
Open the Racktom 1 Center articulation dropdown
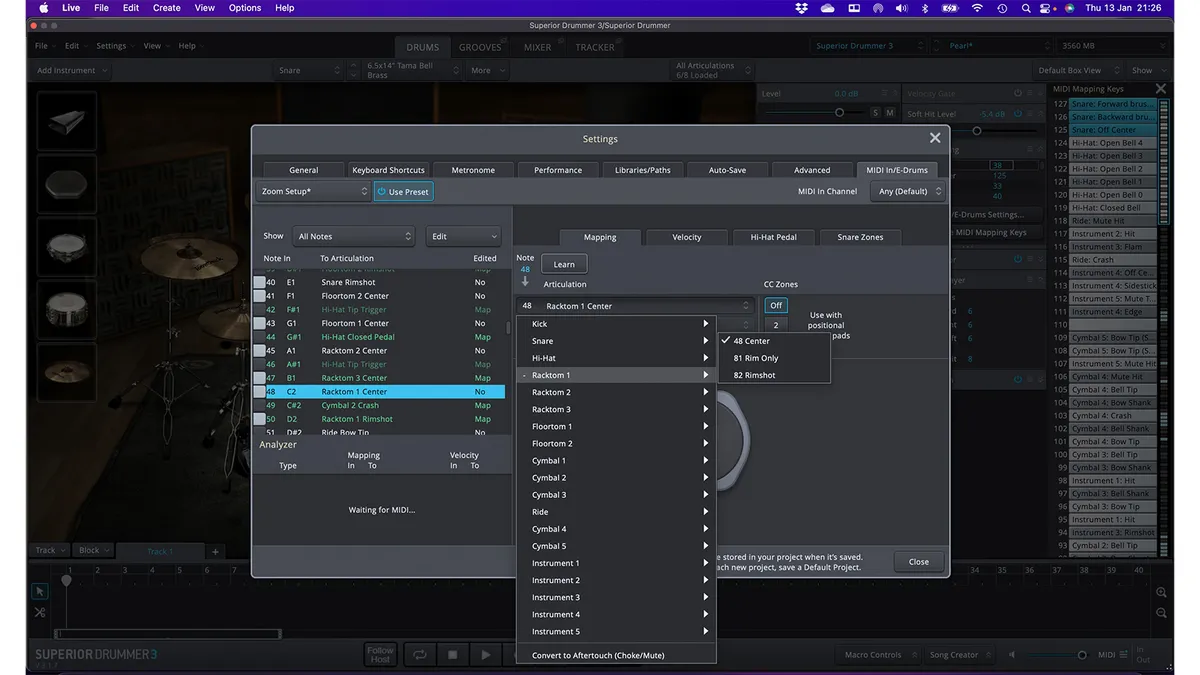(635, 306)
